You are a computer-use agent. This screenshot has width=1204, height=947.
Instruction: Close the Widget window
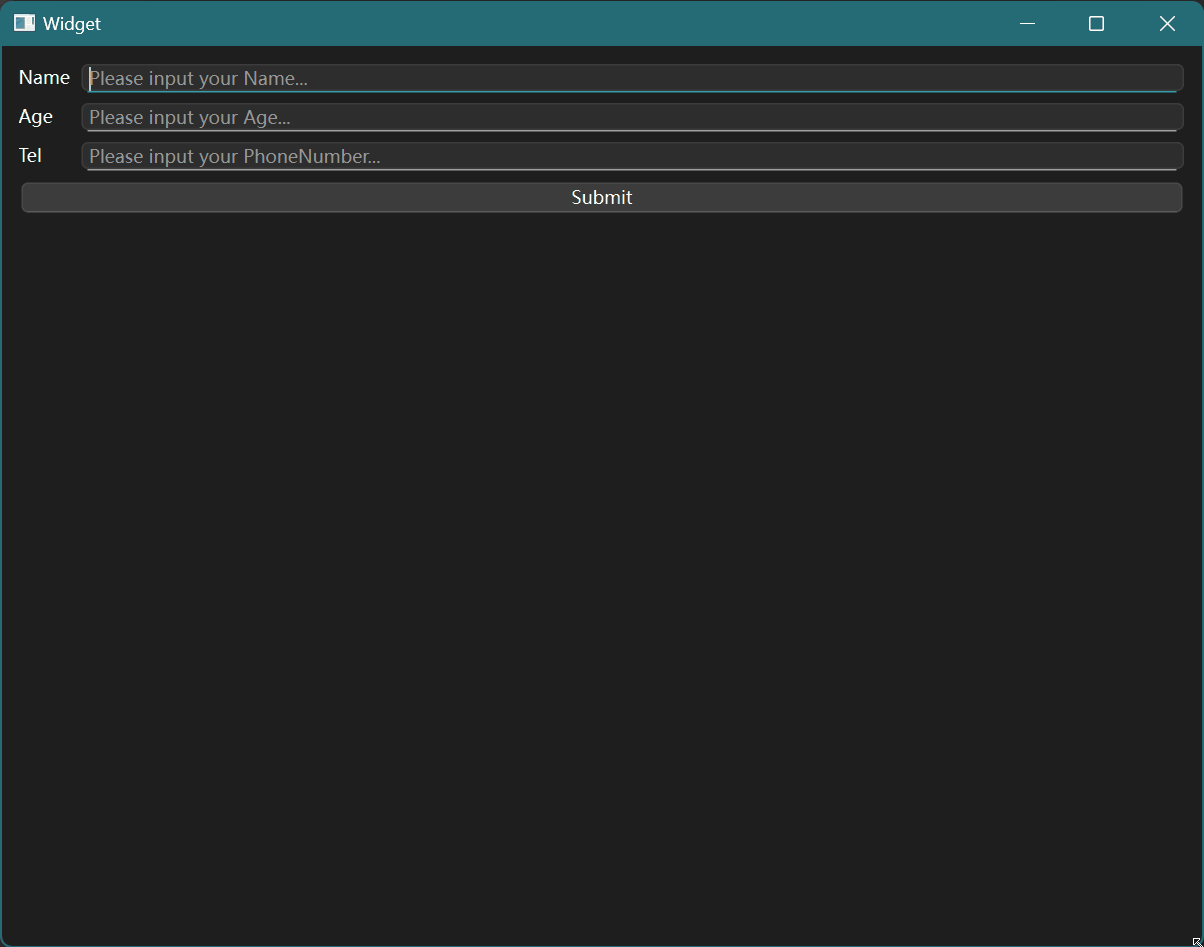[x=1167, y=23]
